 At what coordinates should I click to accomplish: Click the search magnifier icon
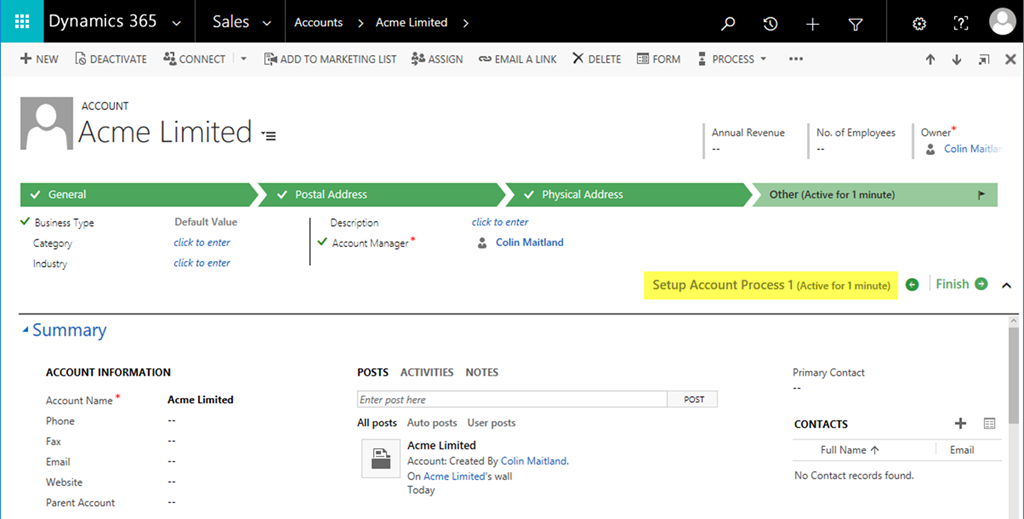point(728,23)
